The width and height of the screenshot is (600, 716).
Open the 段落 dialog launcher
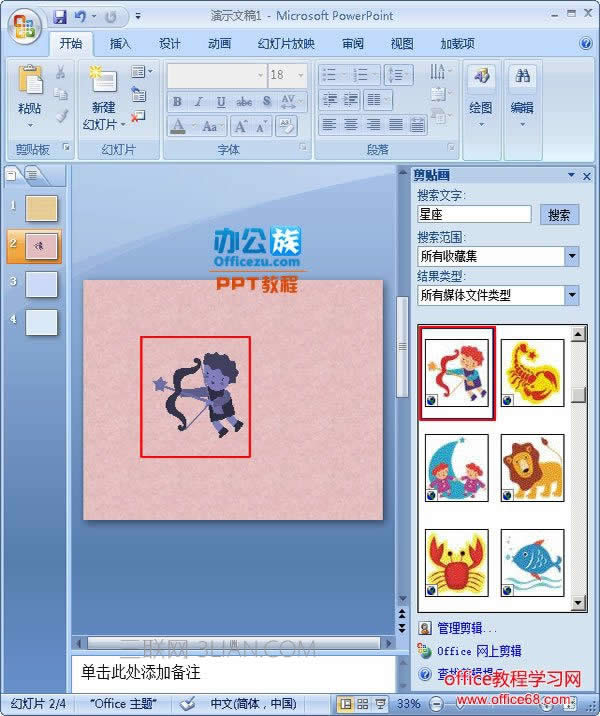(x=451, y=147)
